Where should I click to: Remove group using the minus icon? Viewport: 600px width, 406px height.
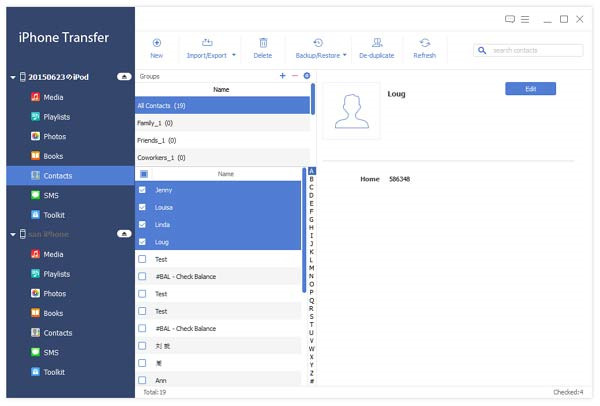coord(294,76)
